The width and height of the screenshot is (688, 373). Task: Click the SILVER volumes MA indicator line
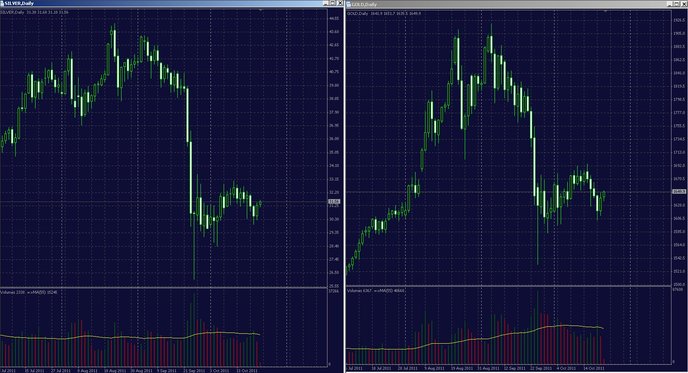point(132,337)
